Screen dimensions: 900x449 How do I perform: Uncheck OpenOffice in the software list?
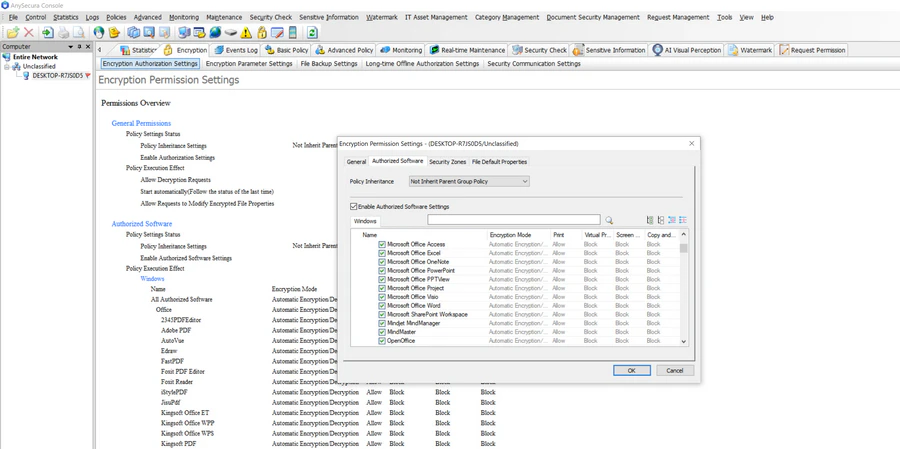pyautogui.click(x=382, y=341)
